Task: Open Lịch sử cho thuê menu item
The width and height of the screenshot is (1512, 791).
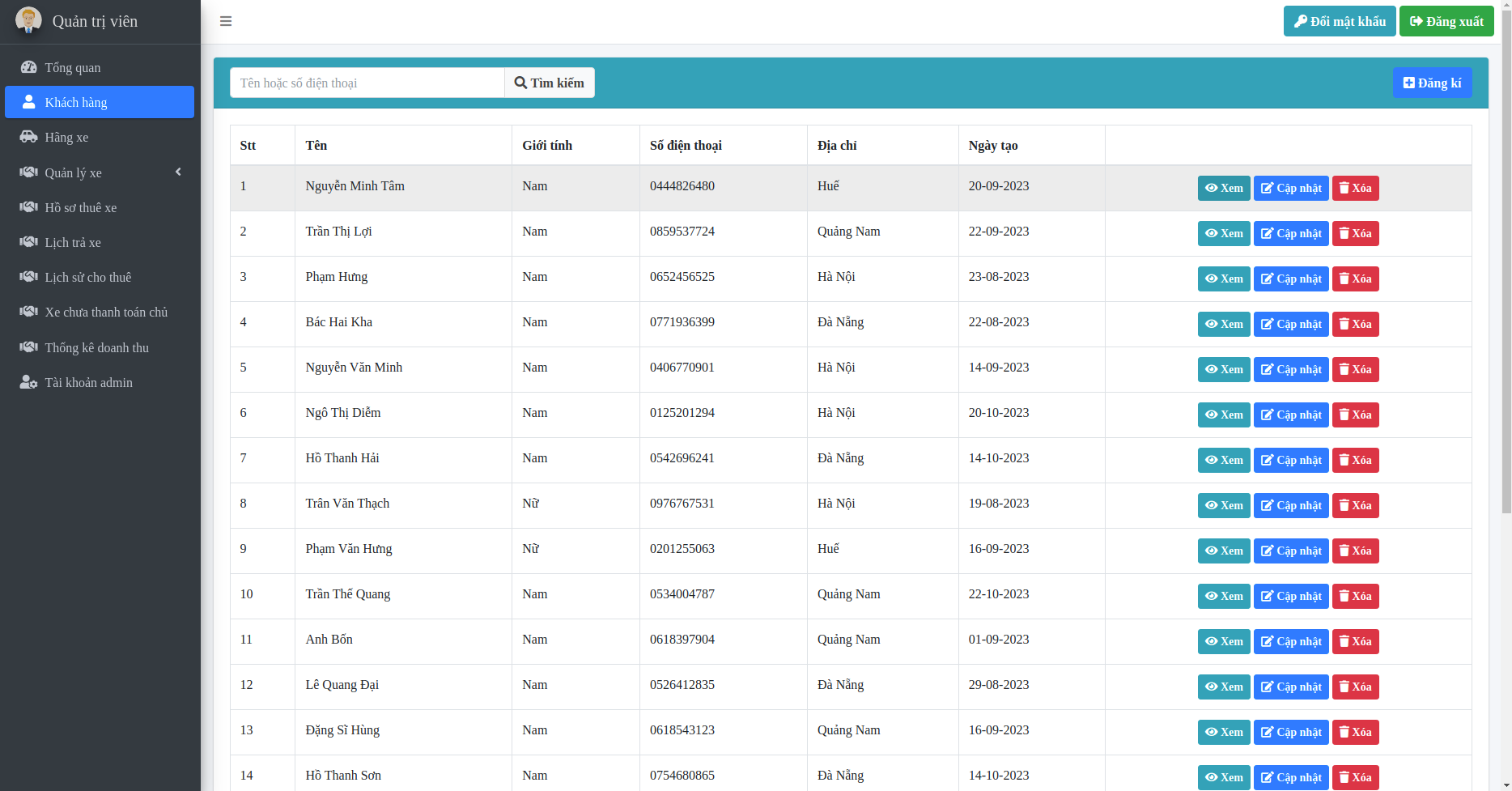Action: 87,277
